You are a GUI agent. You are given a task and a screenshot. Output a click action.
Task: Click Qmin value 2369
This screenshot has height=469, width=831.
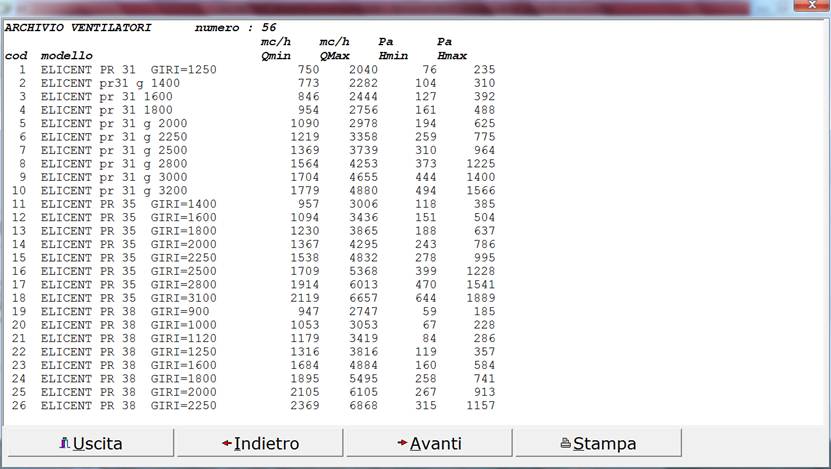click(305, 405)
